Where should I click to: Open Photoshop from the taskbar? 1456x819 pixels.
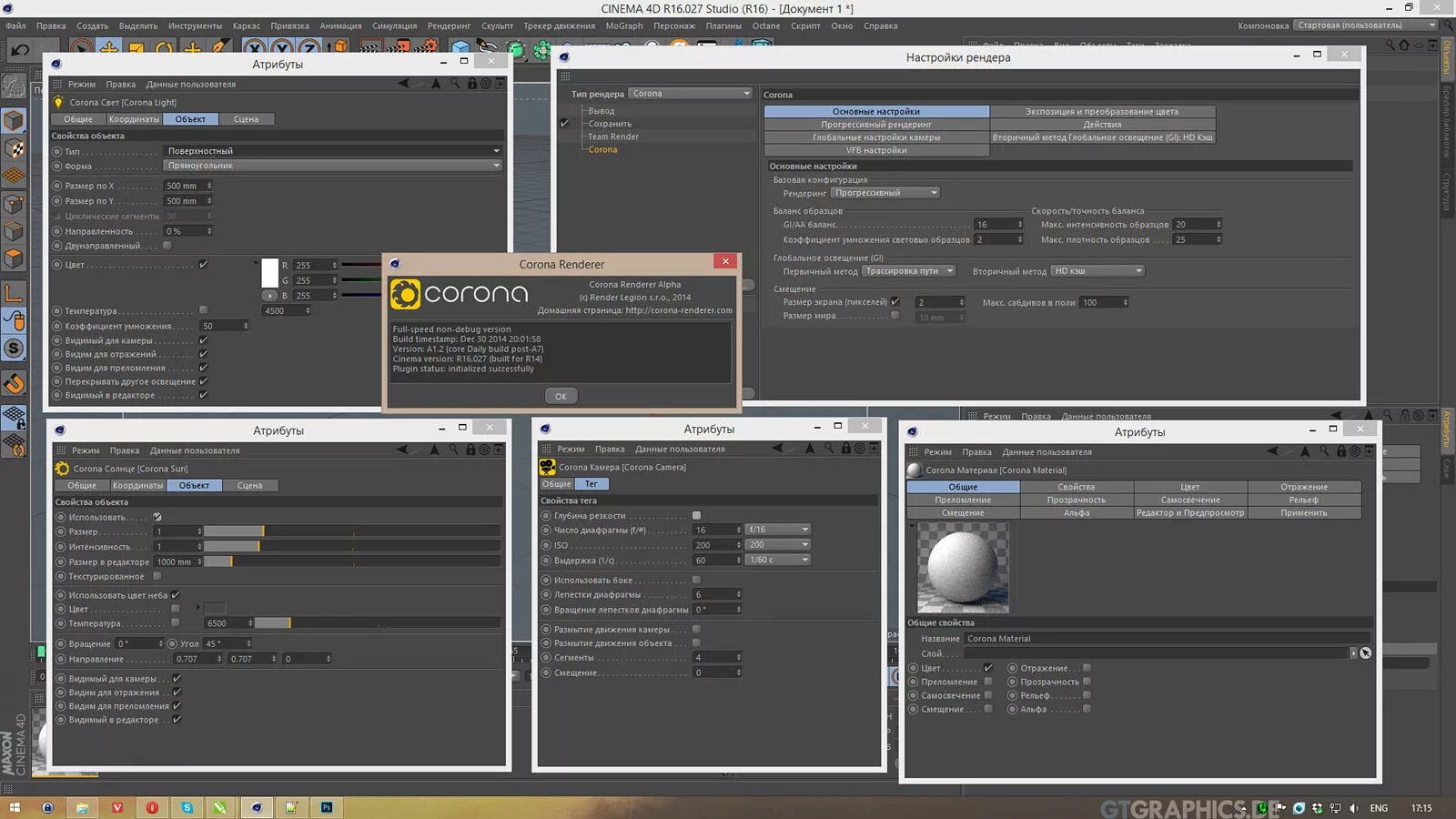[326, 807]
